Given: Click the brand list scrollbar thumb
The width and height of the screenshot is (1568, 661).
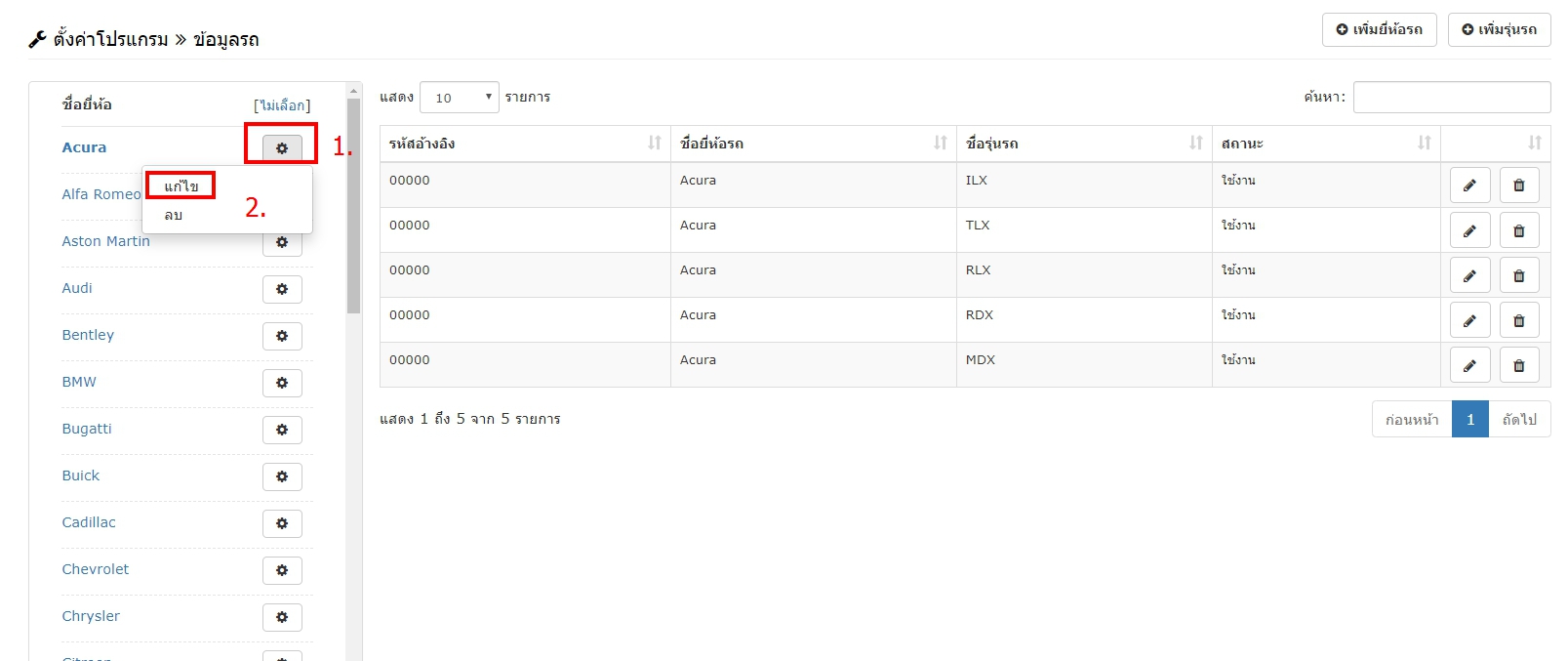Looking at the screenshot, I should click(353, 206).
